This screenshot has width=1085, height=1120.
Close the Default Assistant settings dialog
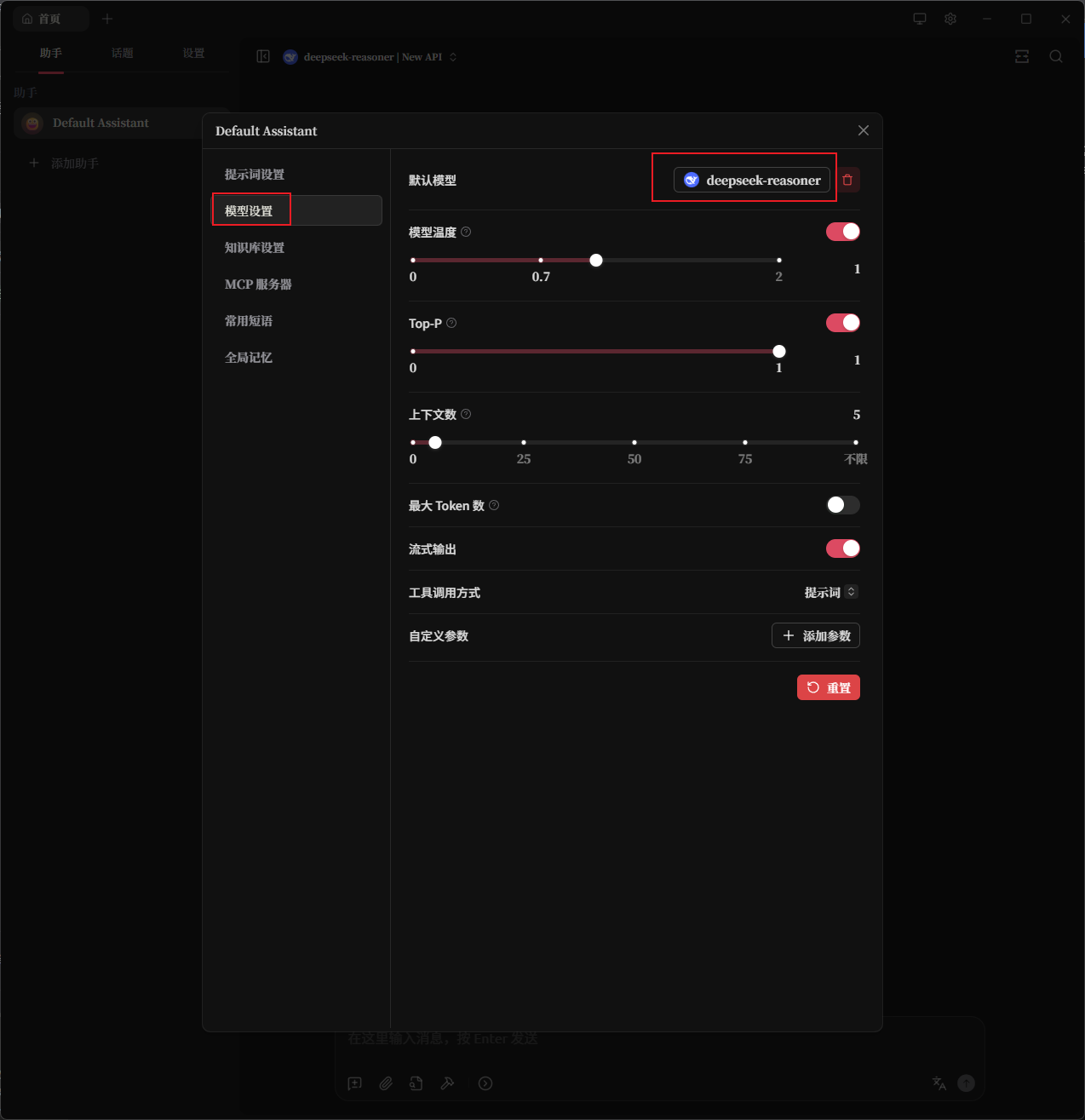point(864,130)
